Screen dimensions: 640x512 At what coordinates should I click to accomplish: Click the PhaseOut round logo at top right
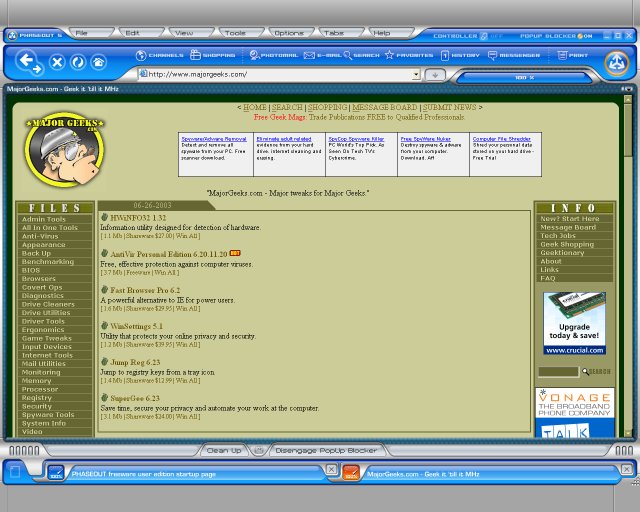[x=616, y=63]
